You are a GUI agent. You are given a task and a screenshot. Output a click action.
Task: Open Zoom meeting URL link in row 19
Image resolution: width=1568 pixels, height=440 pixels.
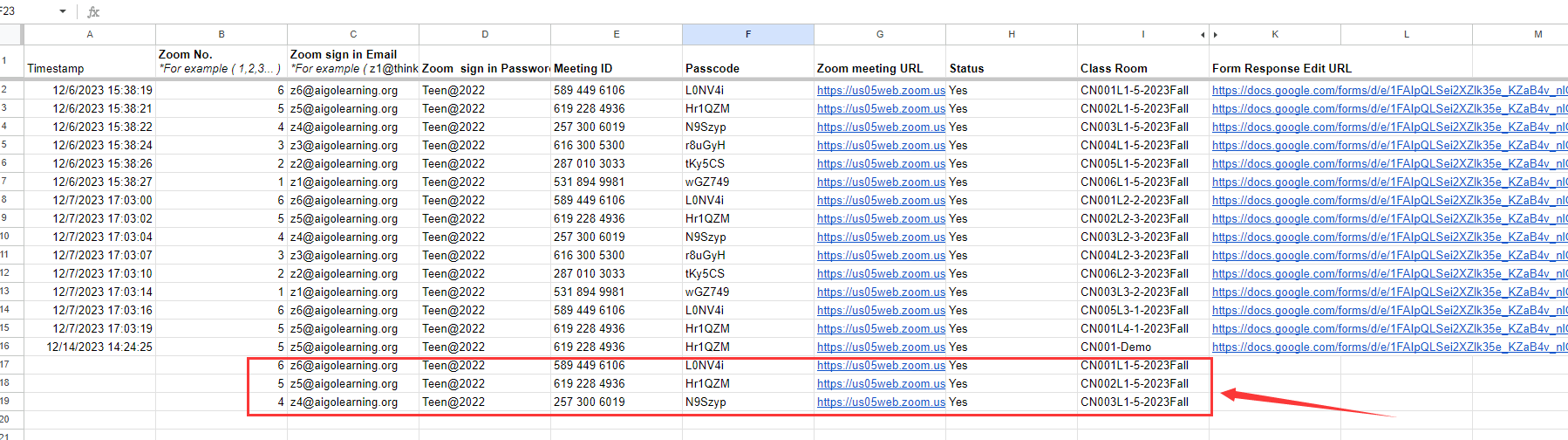pyautogui.click(x=880, y=402)
